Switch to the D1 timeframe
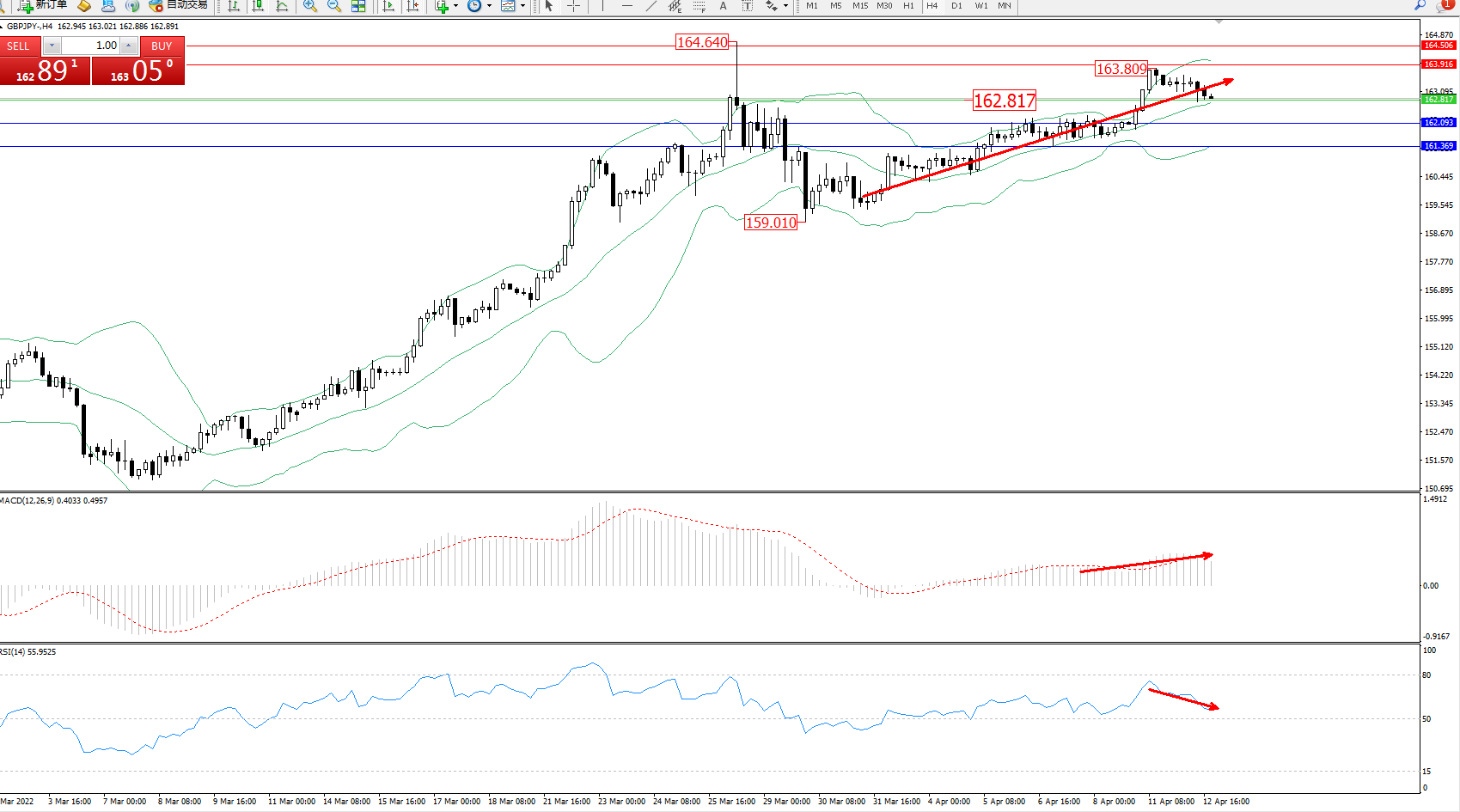The height and width of the screenshot is (812, 1460). [956, 6]
